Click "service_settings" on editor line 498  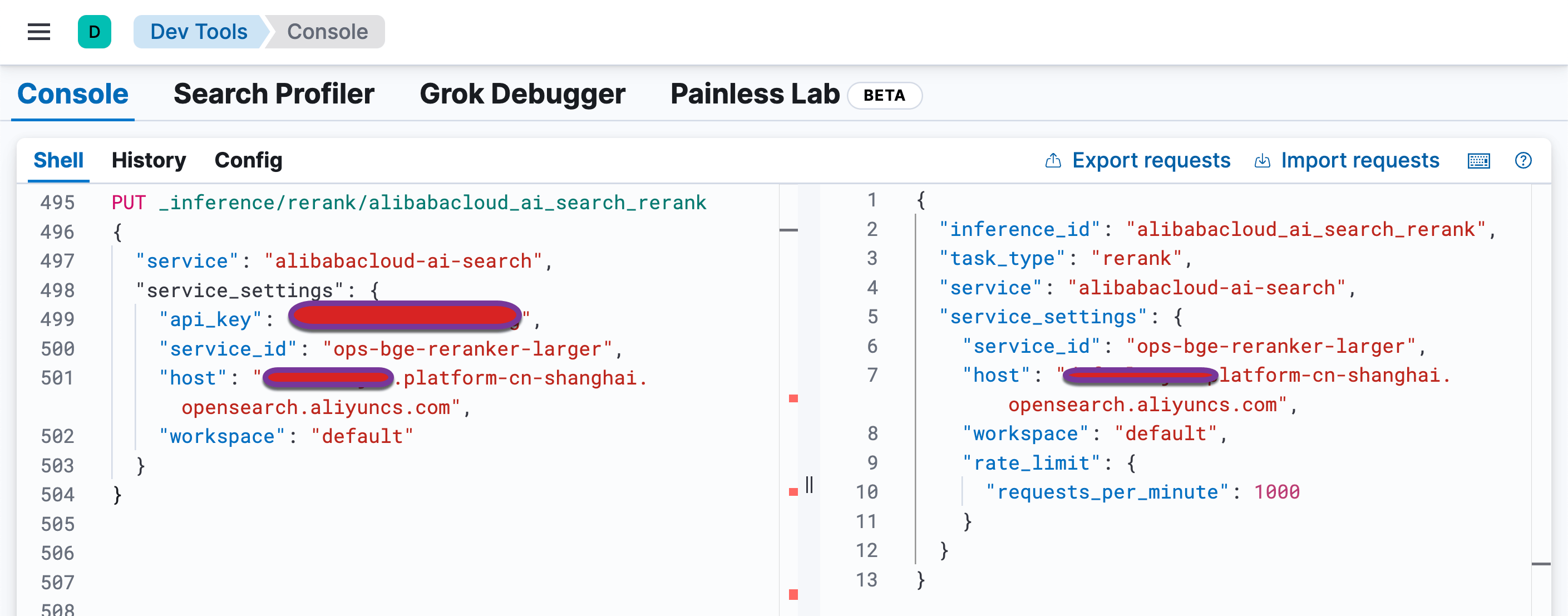coord(240,290)
